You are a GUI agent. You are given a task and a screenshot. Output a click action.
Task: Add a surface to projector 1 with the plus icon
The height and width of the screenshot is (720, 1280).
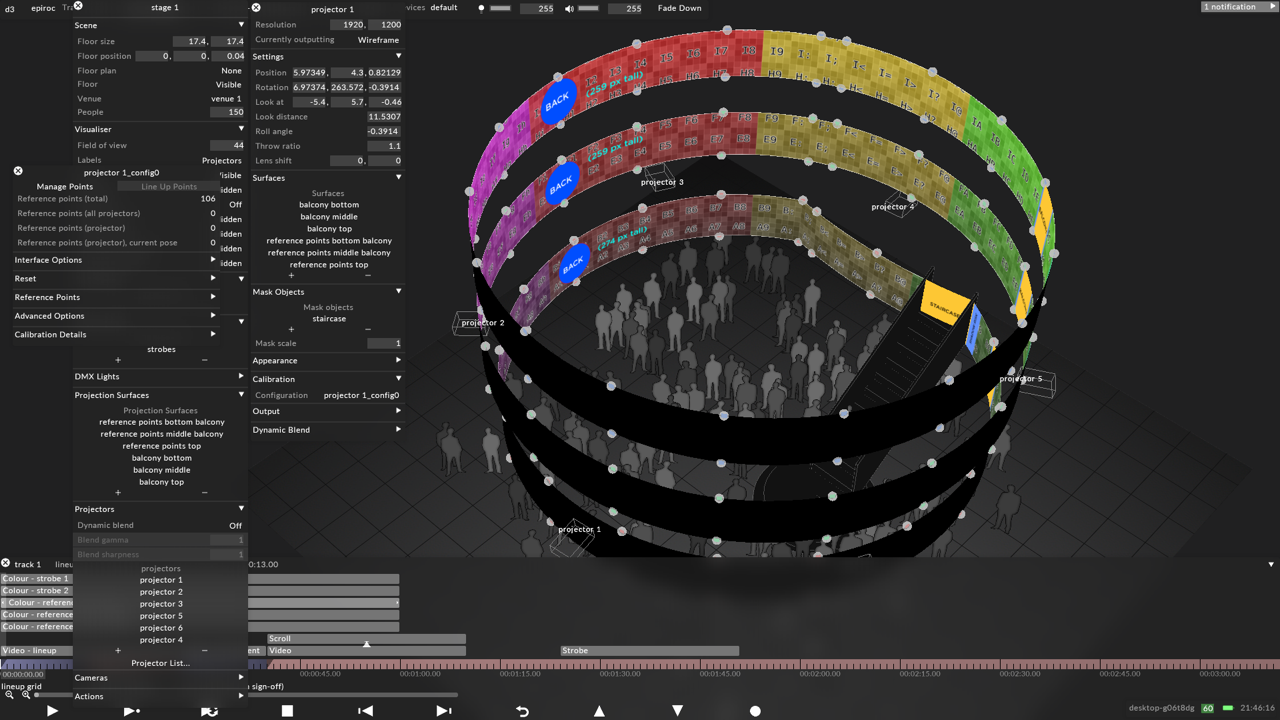tap(291, 275)
